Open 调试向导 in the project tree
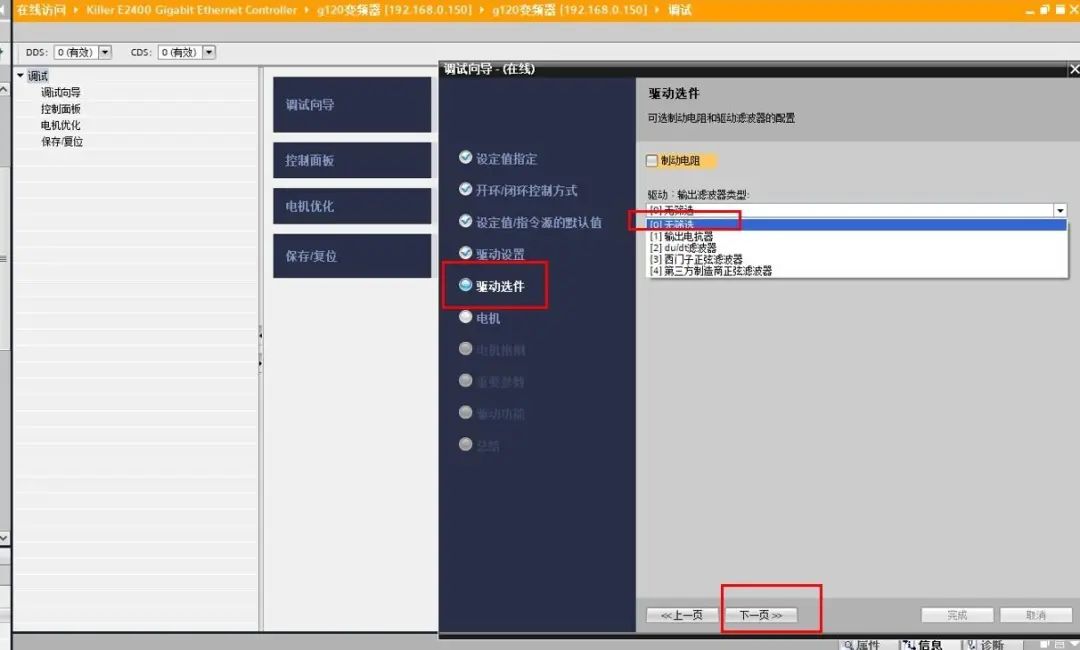This screenshot has height=650, width=1080. tap(61, 92)
